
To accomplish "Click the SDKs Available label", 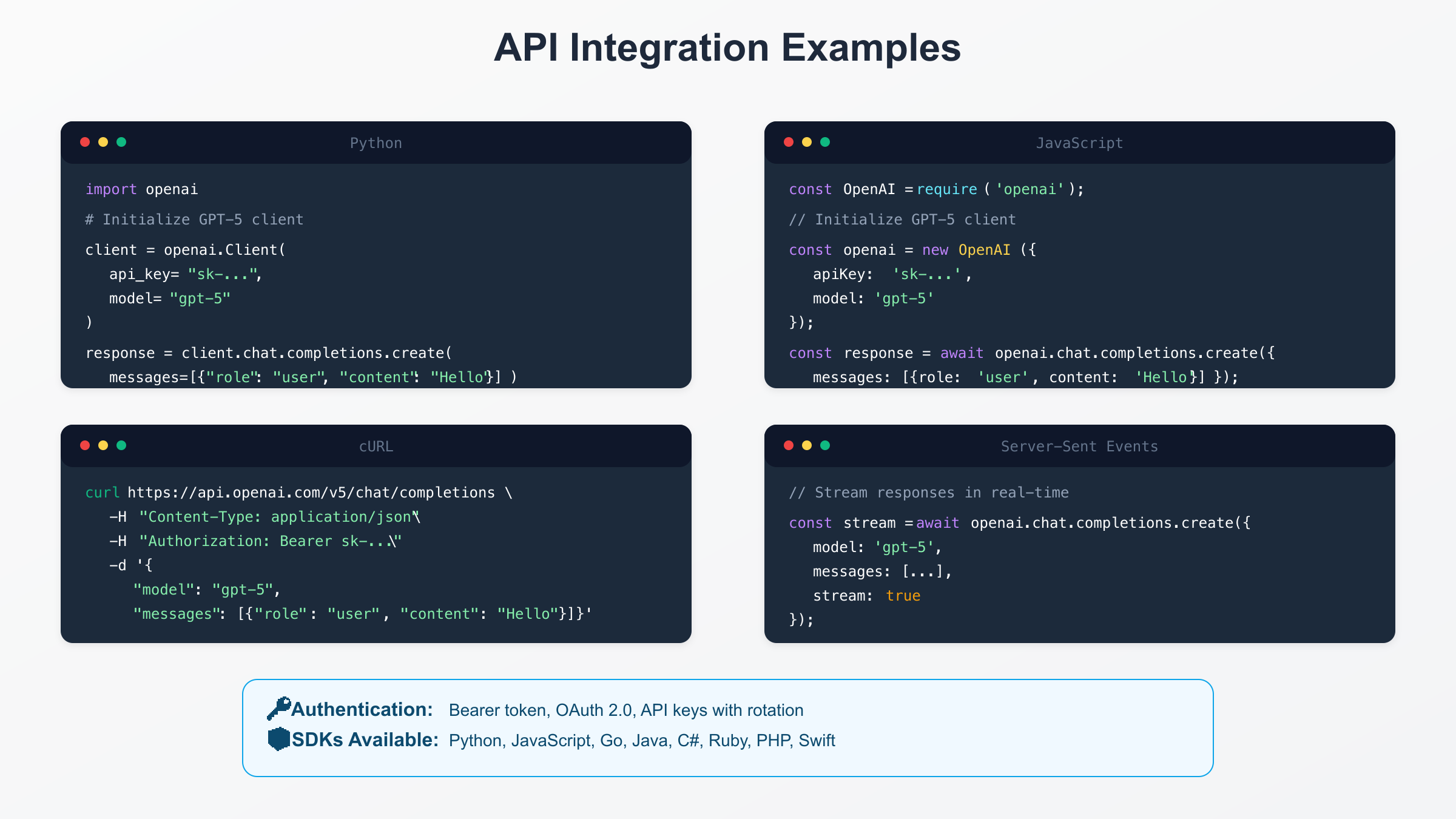I will point(365,740).
